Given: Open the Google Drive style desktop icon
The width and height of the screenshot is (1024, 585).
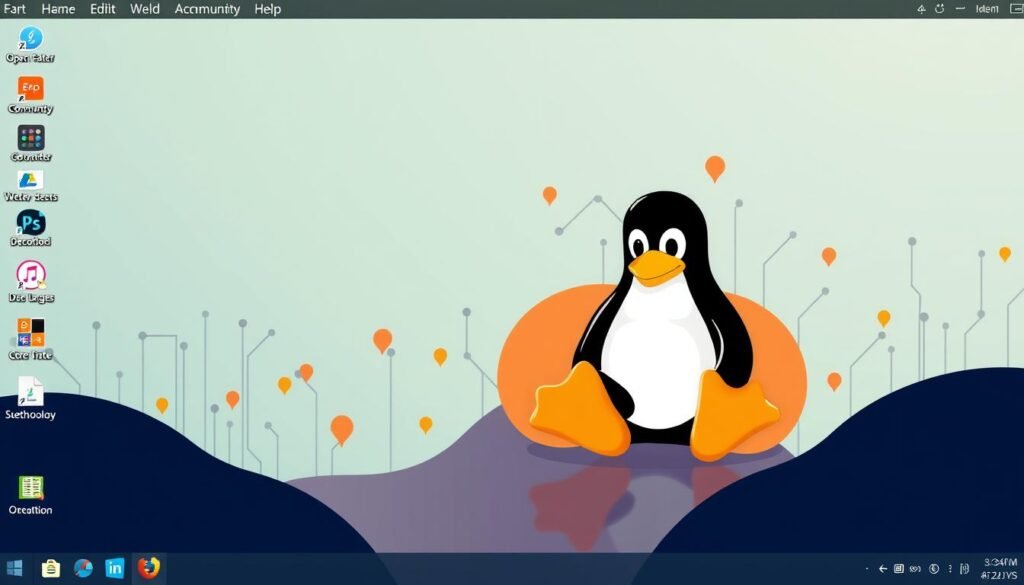Looking at the screenshot, I should tap(30, 180).
